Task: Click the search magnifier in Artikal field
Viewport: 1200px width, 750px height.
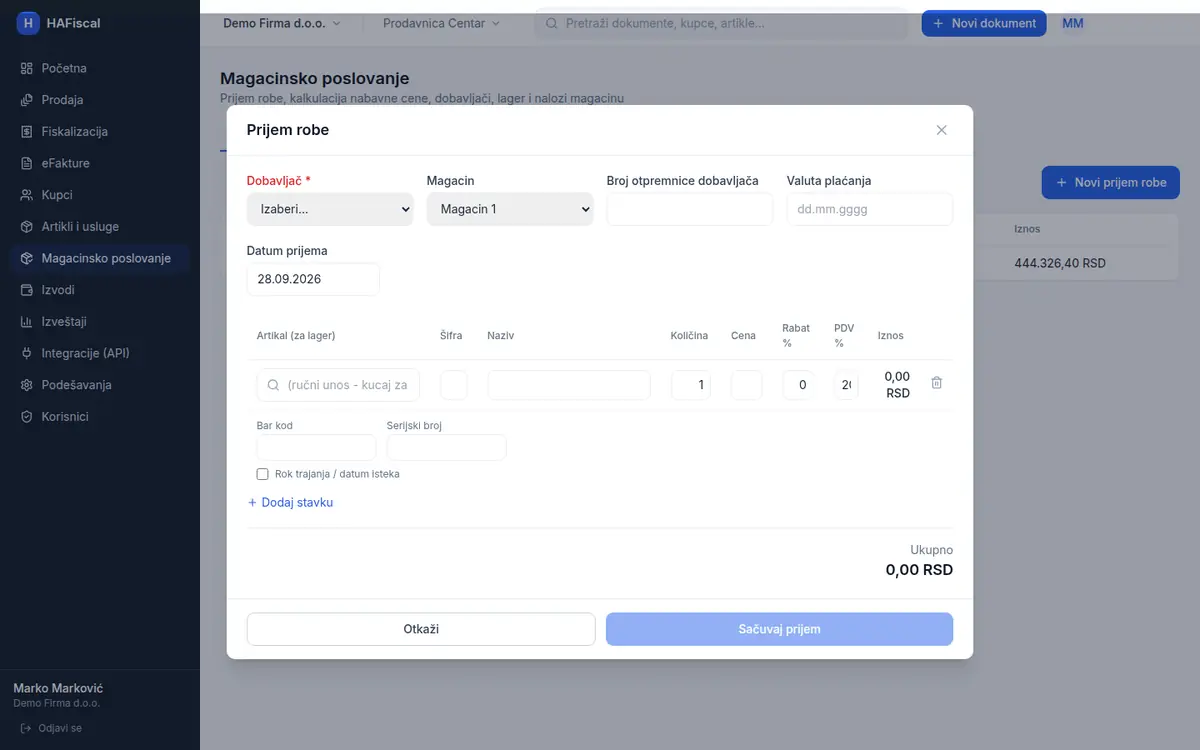Action: [272, 385]
